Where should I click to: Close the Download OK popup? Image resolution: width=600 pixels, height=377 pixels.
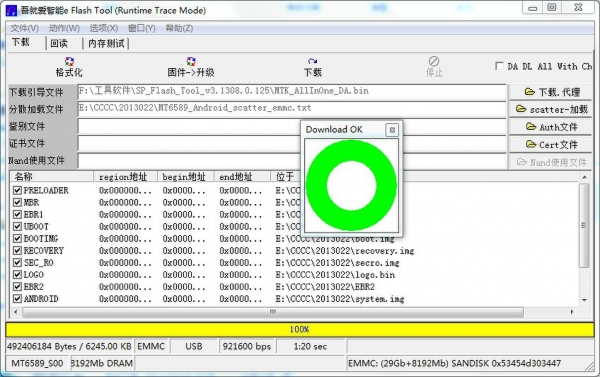point(392,130)
